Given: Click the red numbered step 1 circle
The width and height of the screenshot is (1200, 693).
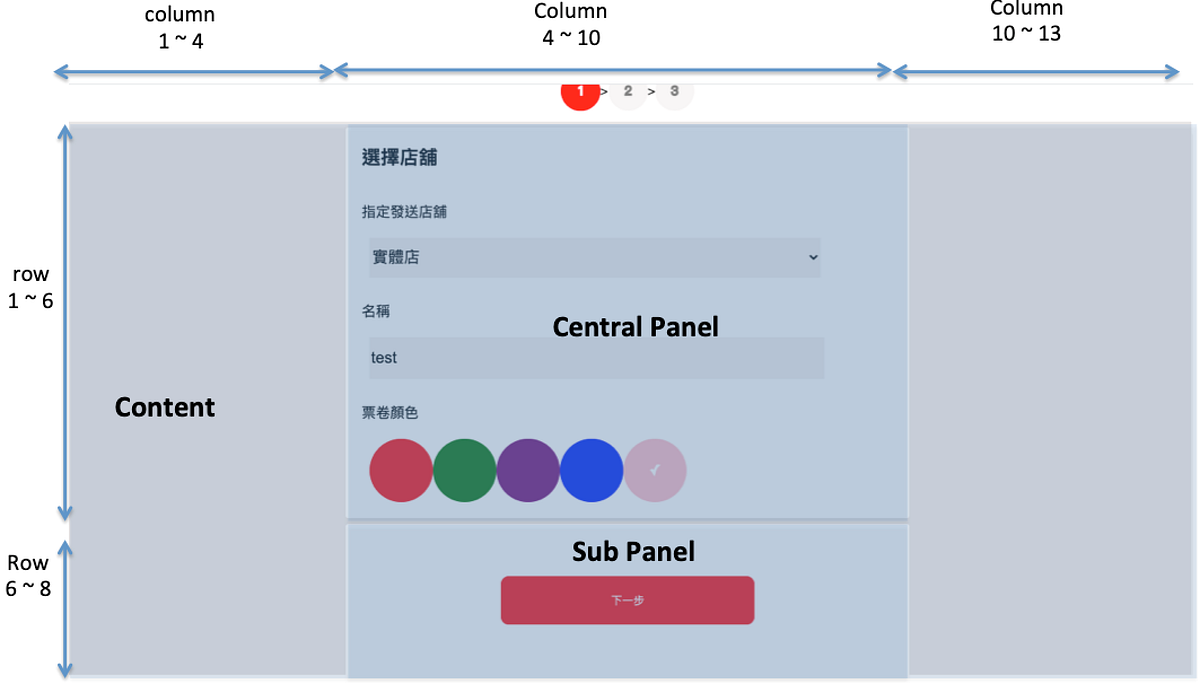Looking at the screenshot, I should pyautogui.click(x=580, y=91).
